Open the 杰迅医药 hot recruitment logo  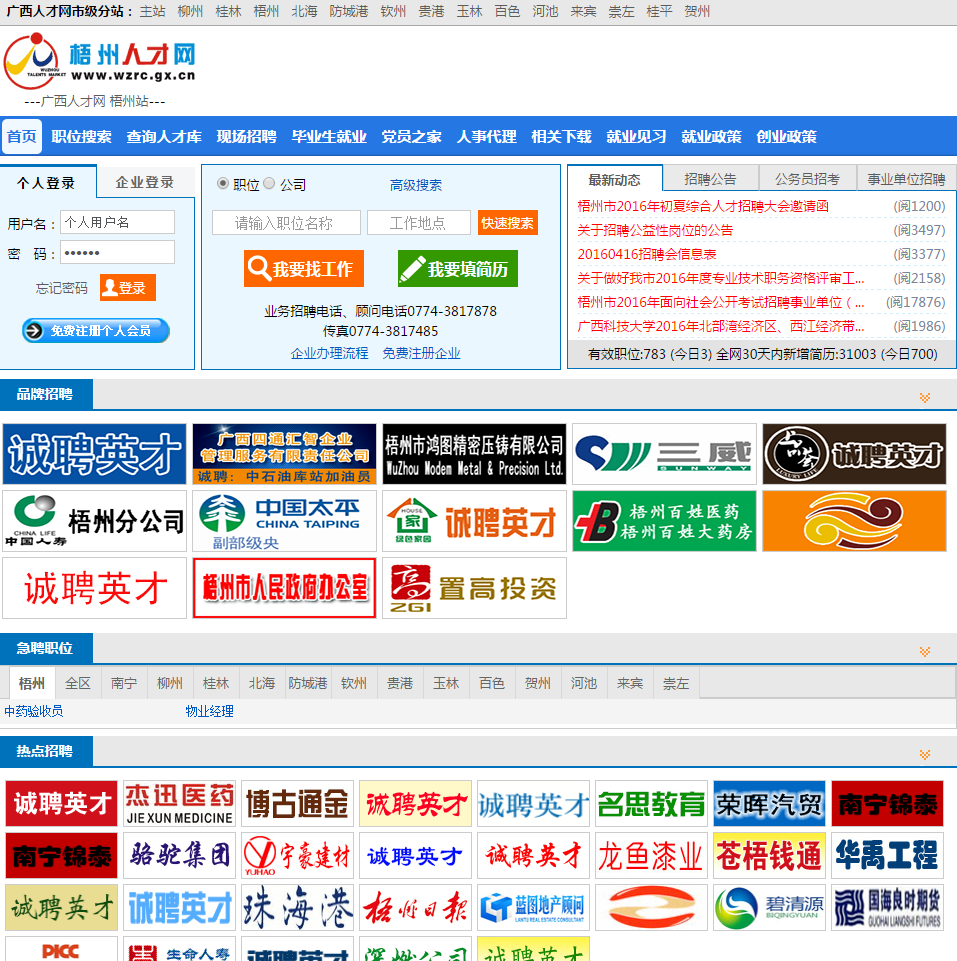pos(180,803)
